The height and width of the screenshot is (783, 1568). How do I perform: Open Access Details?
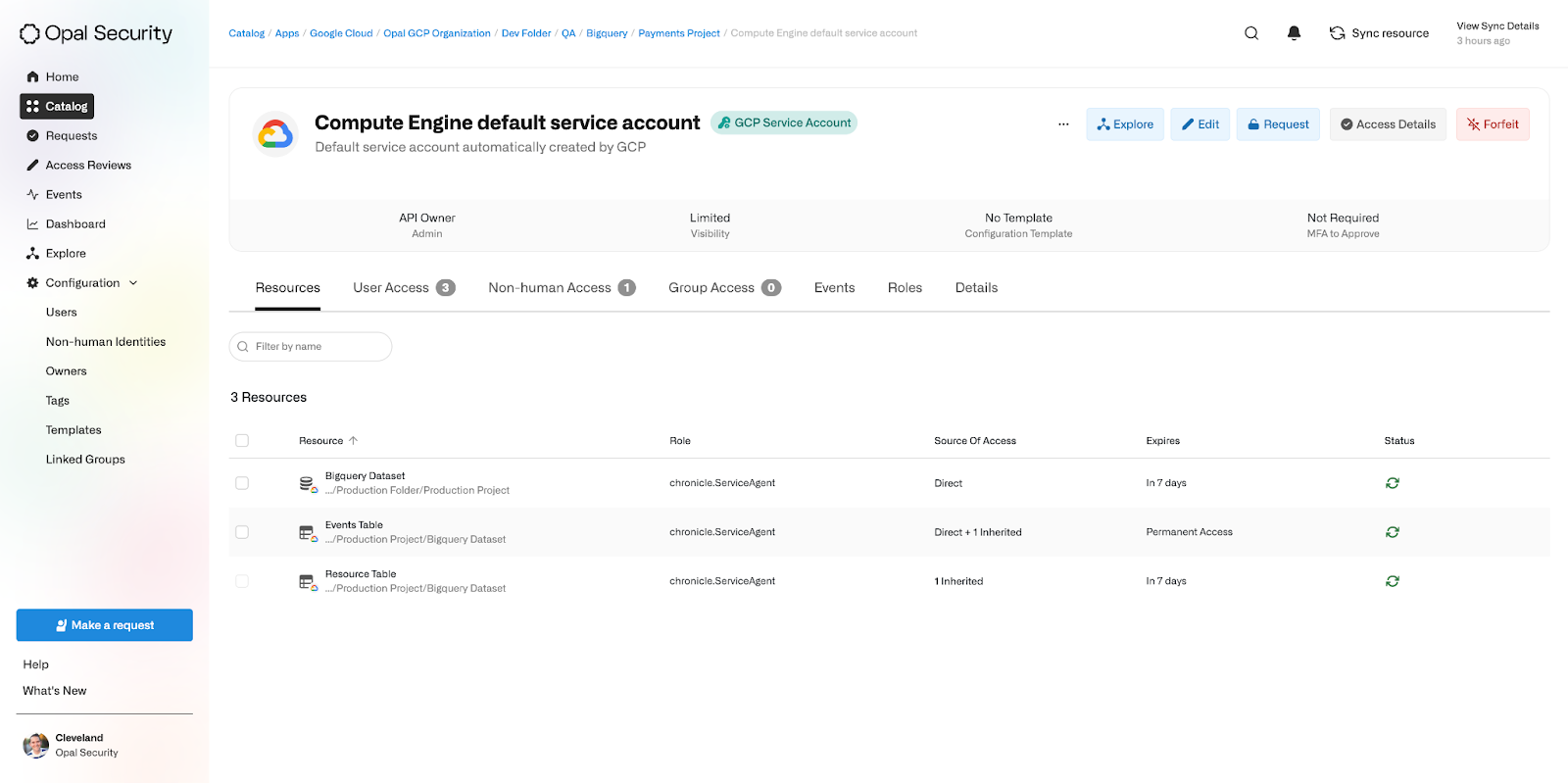pyautogui.click(x=1388, y=124)
